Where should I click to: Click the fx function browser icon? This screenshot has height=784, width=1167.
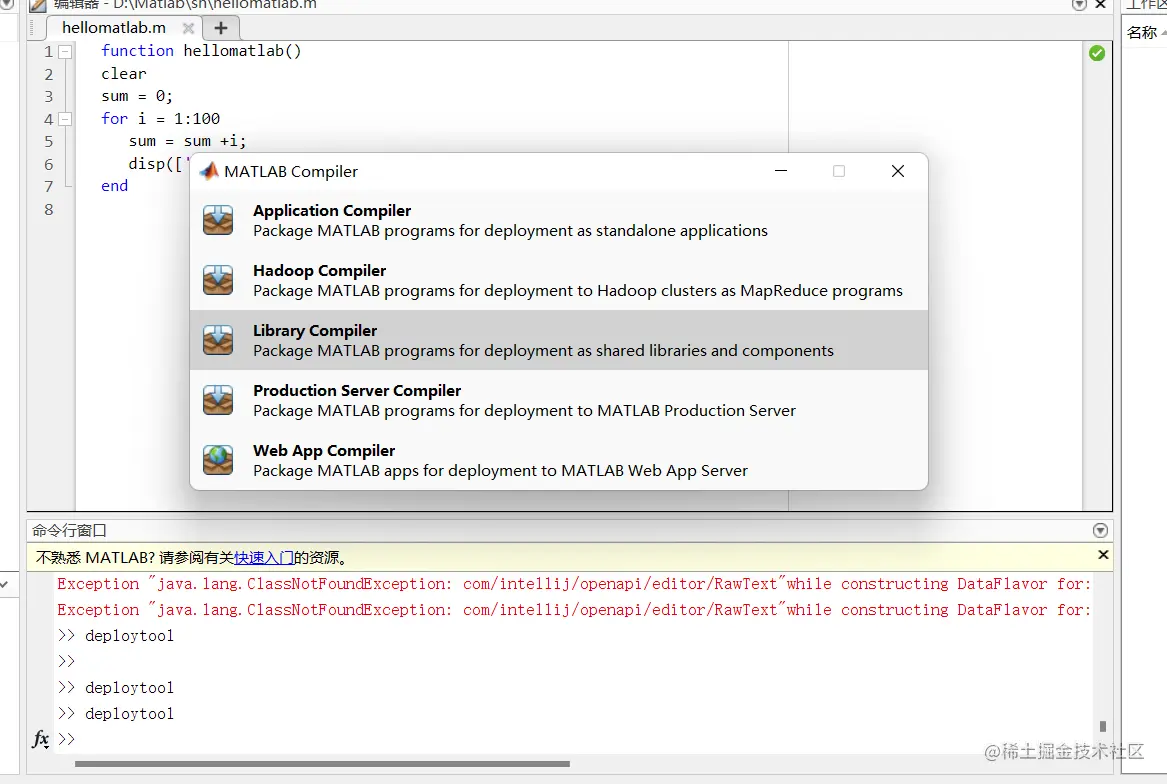pos(40,739)
